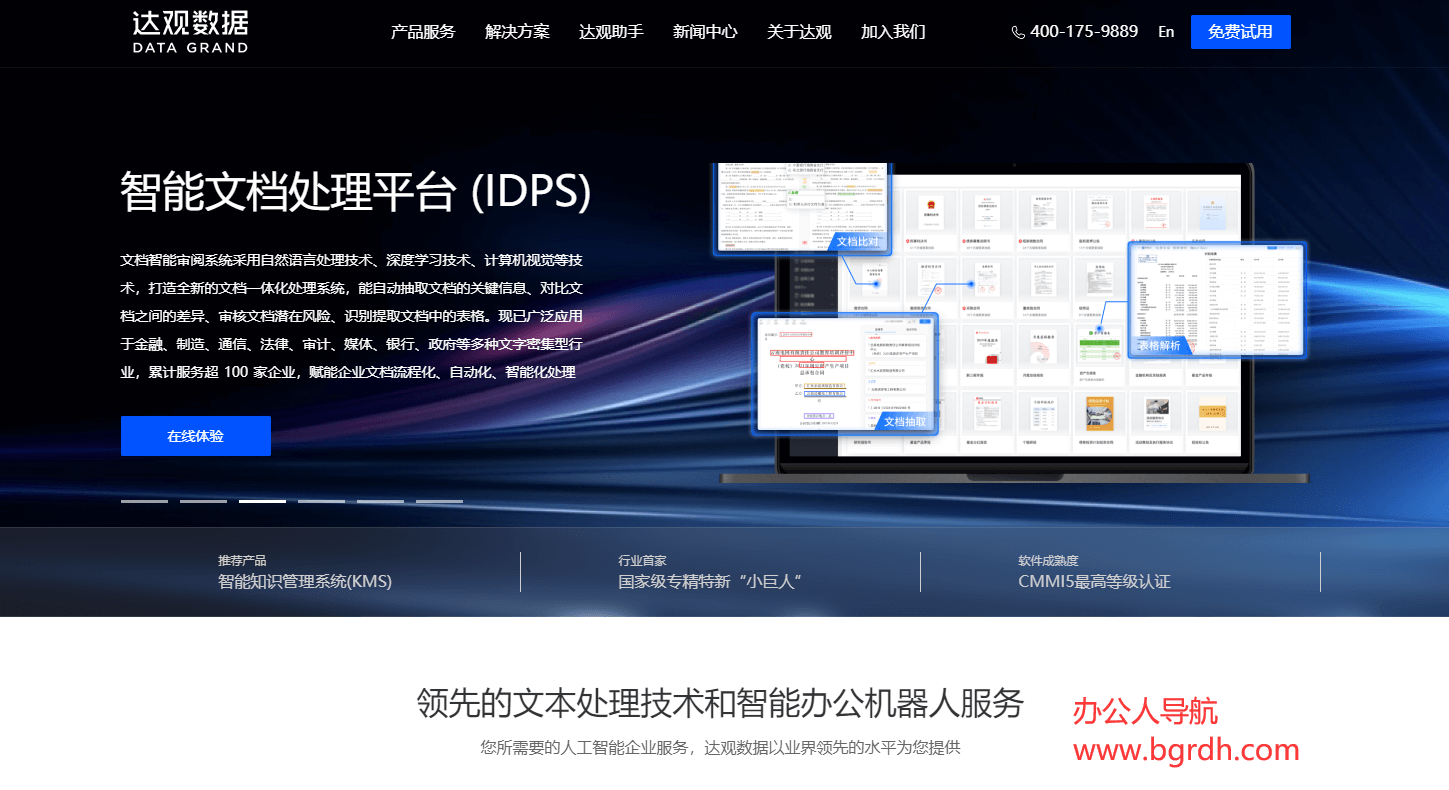Click the 表格解析 label on the laptop image

(1159, 345)
